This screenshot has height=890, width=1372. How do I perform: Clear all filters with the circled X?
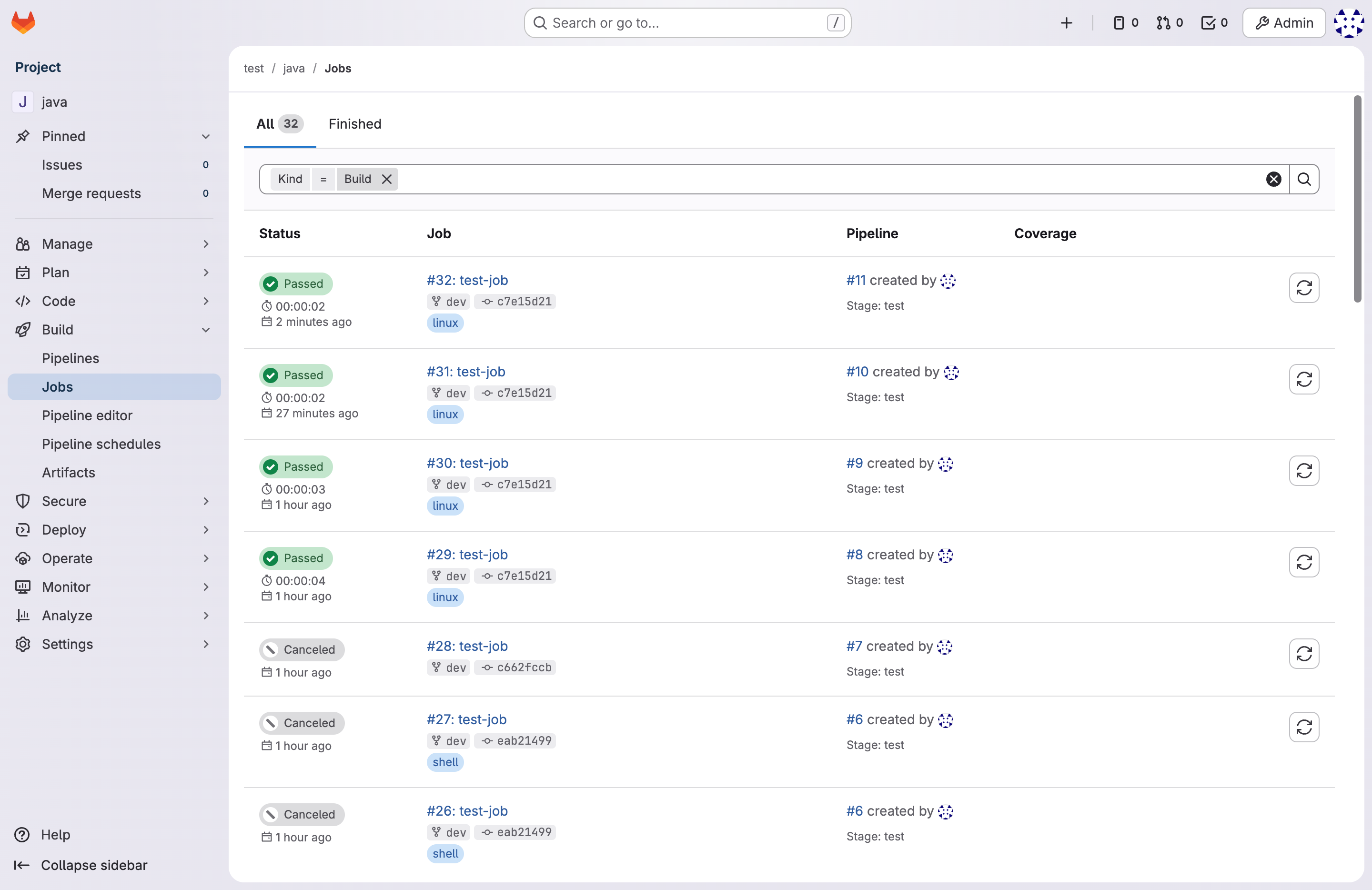pos(1273,179)
